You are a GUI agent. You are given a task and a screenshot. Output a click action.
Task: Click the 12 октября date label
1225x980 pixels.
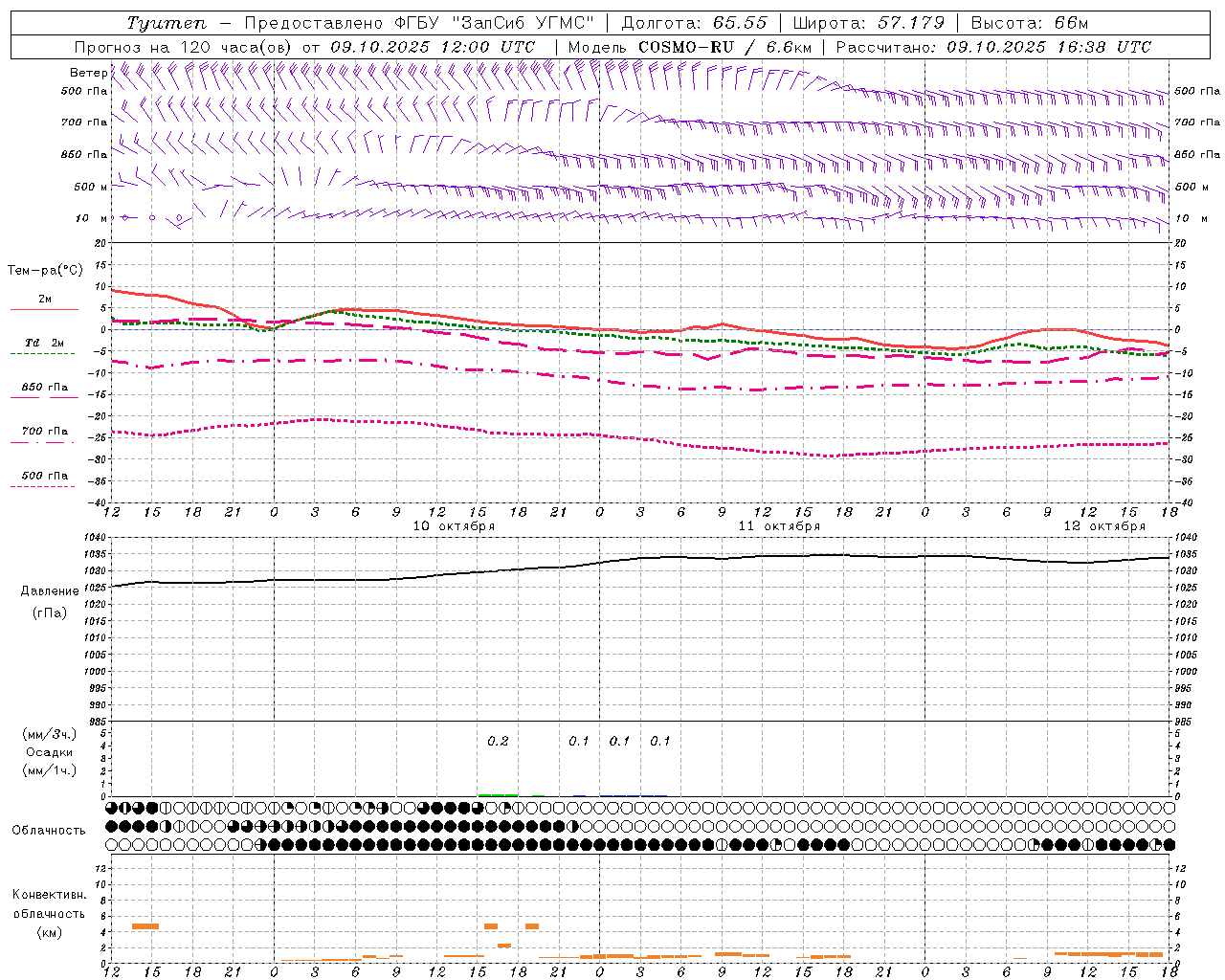[x=1104, y=526]
